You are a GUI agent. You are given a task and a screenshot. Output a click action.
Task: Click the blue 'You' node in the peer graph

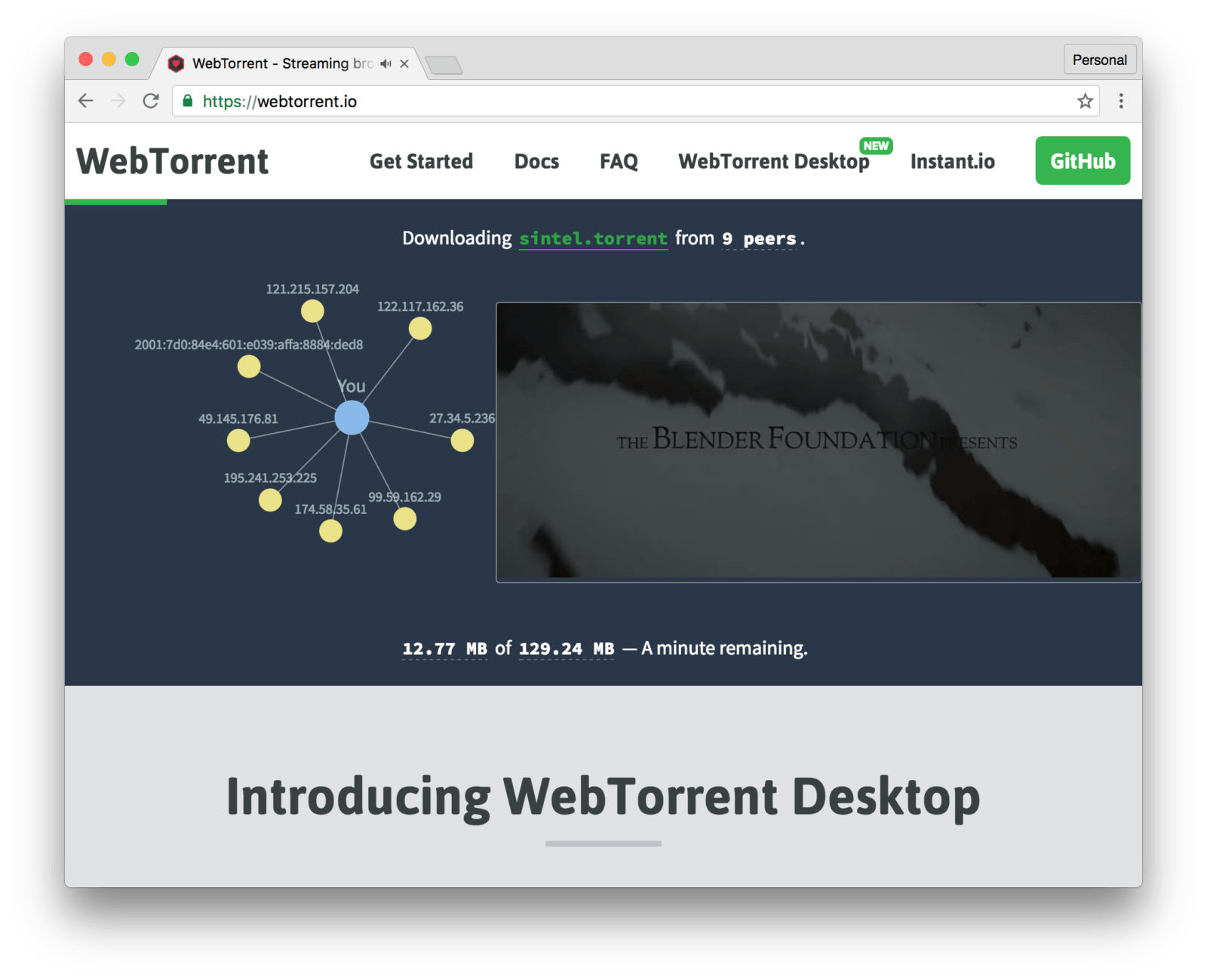click(x=352, y=417)
